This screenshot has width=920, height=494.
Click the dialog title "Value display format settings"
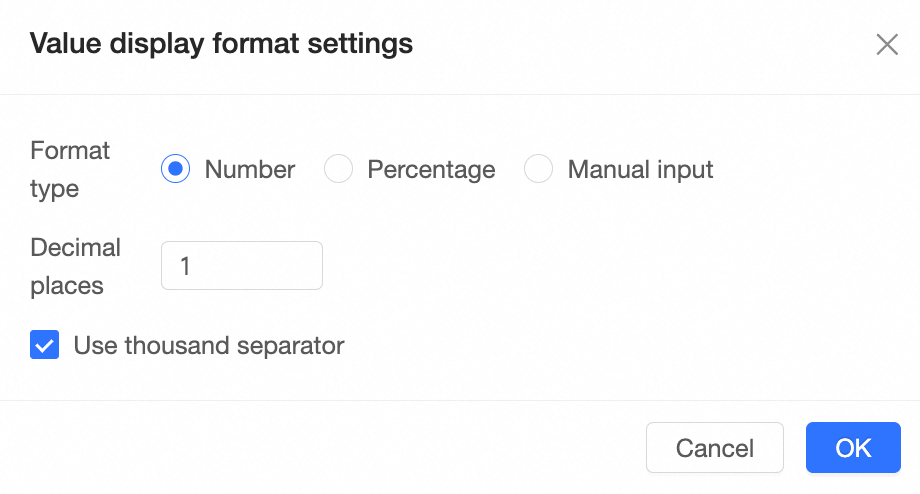[x=221, y=44]
